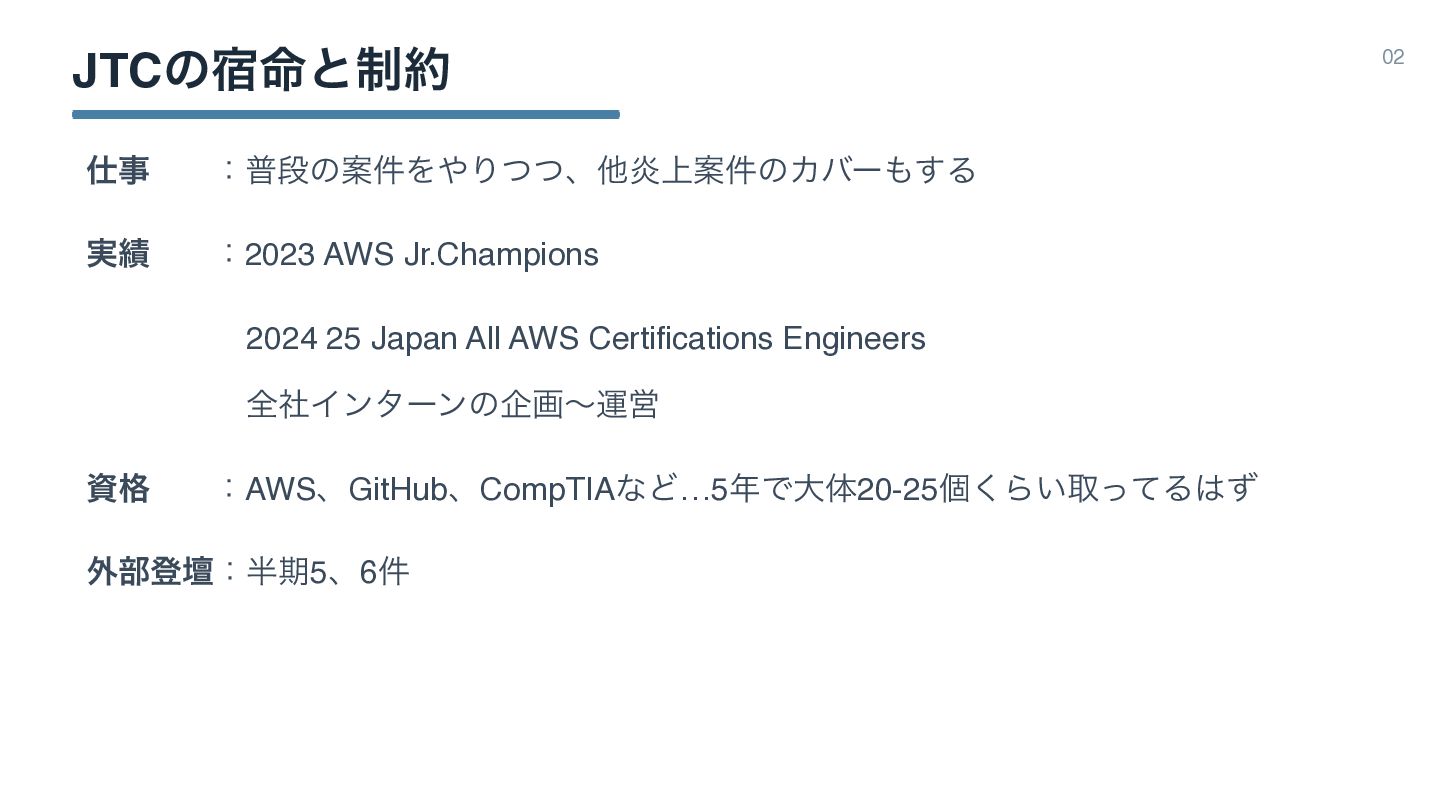Image resolution: width=1440 pixels, height=810 pixels.
Task: Select the '資格' heading label
Action: point(118,489)
